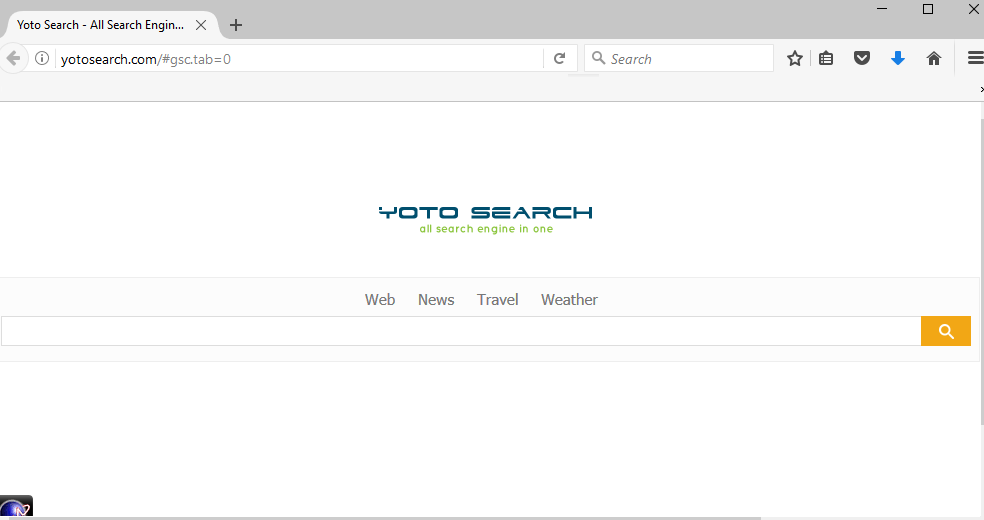Click the Yoto Search logo

pyautogui.click(x=485, y=218)
